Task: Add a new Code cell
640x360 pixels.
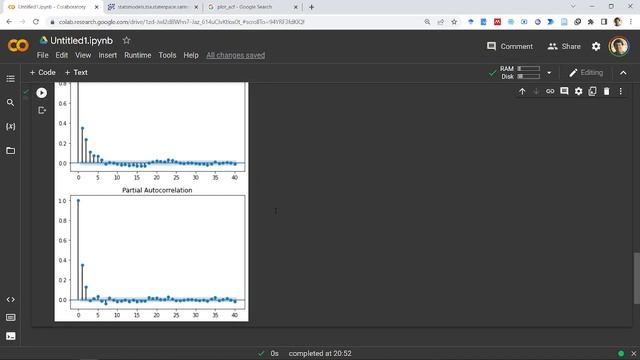Action: [42, 72]
